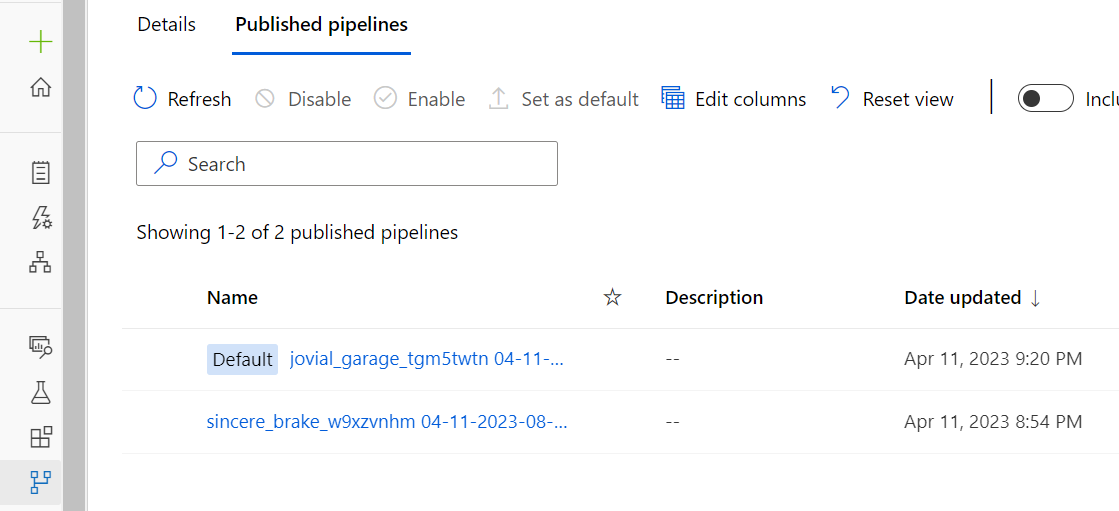Open the Home icon in sidebar
Screen dimensions: 1119x511
tap(41, 88)
